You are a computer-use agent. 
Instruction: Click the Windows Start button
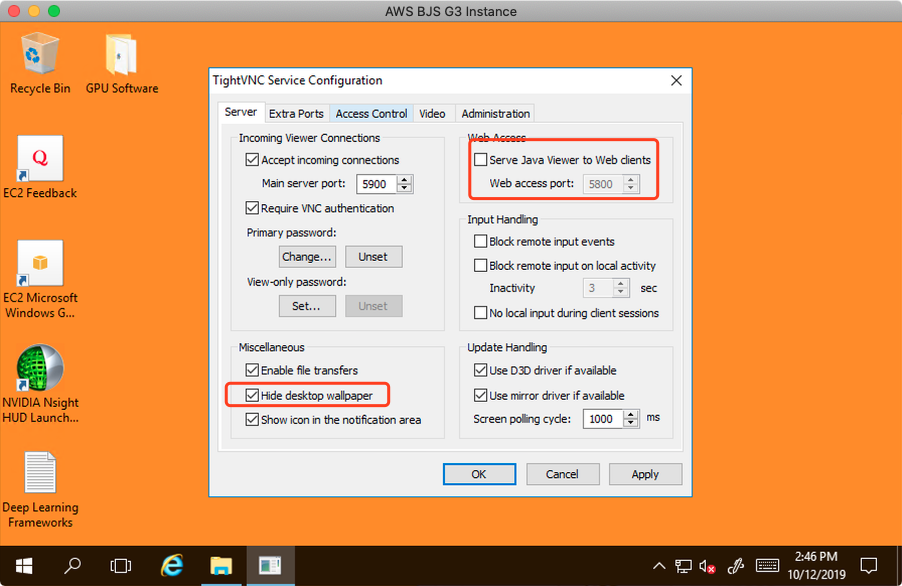[x=24, y=565]
